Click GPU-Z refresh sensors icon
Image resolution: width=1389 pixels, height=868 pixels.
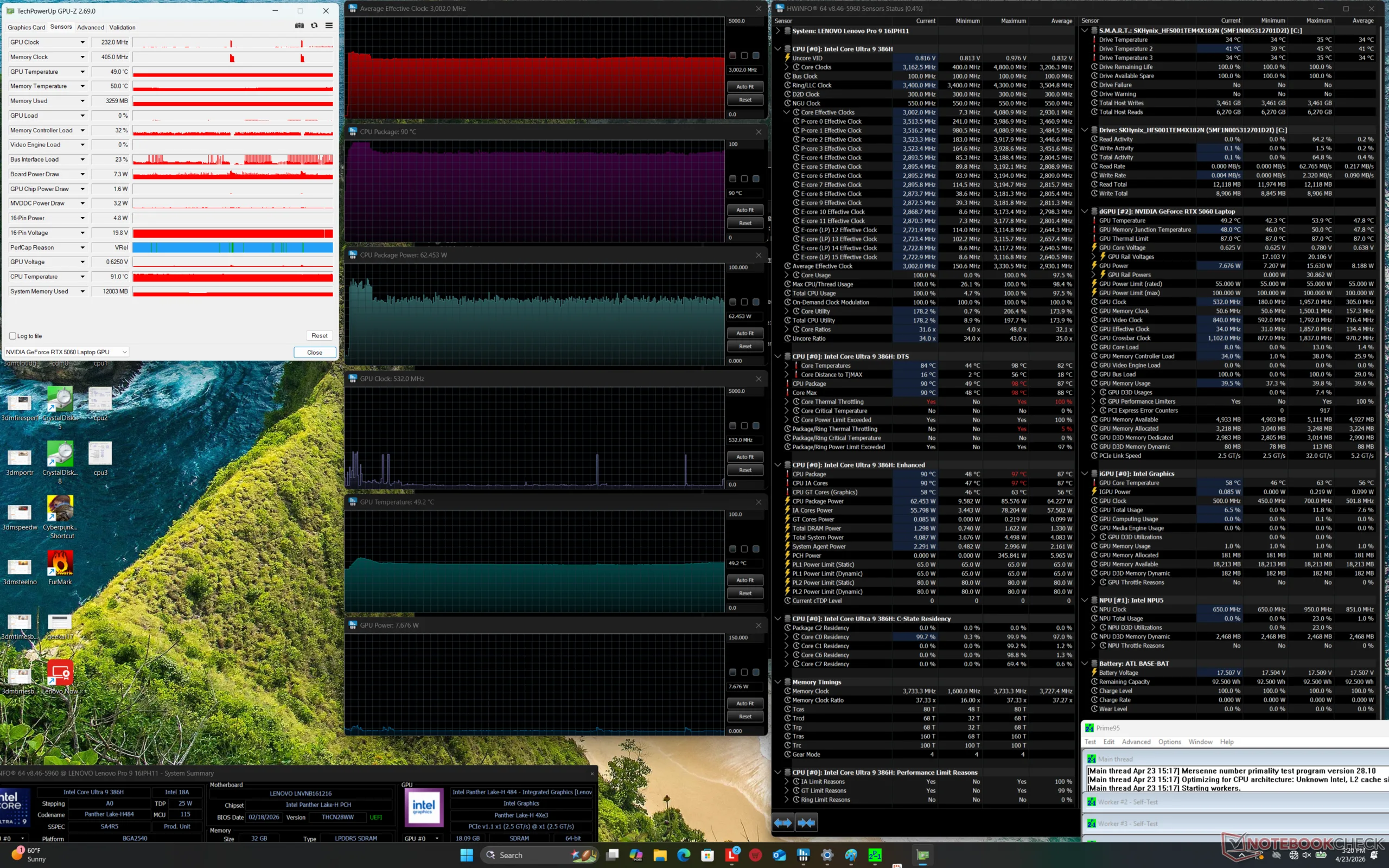tap(314, 26)
